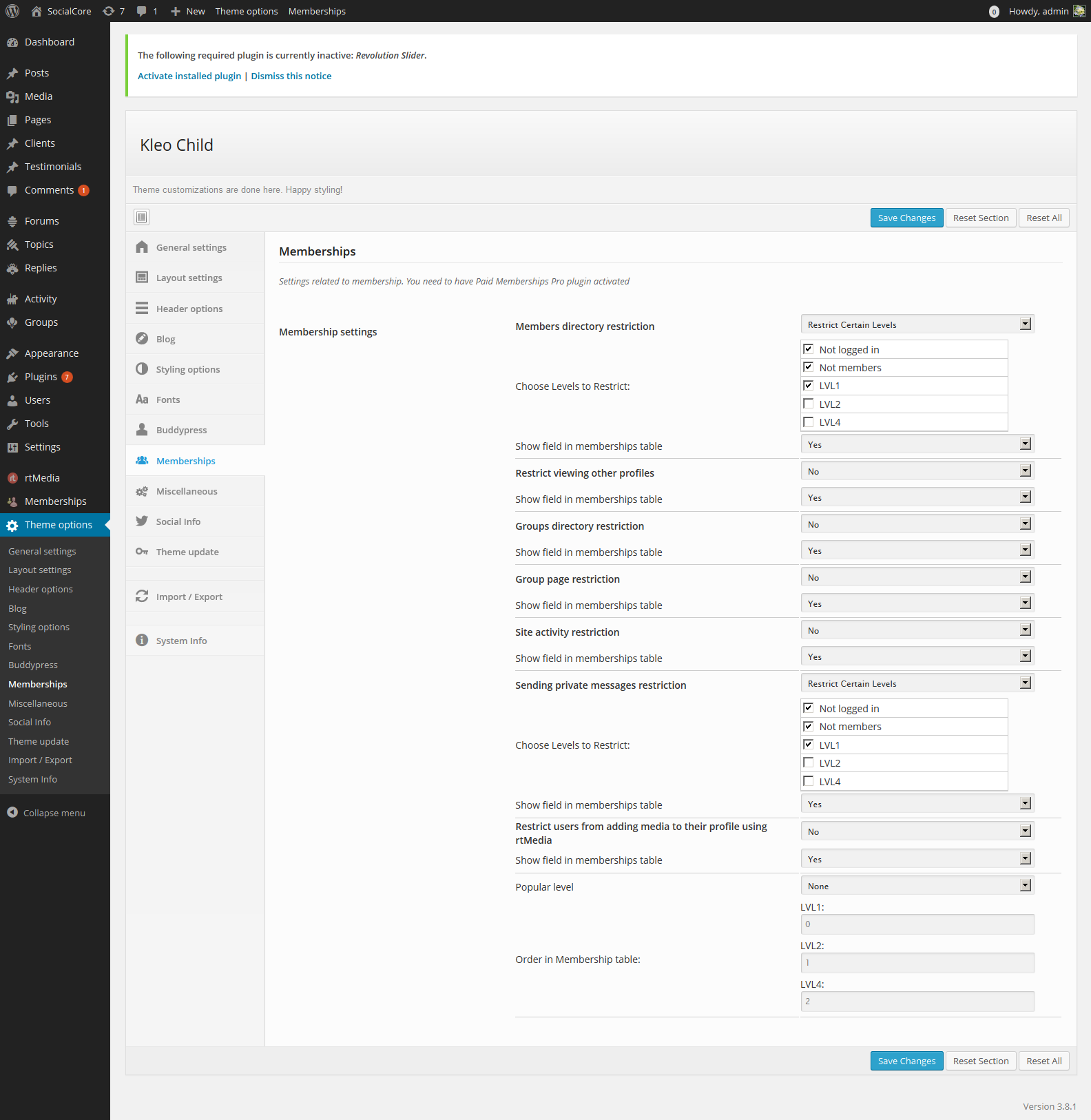This screenshot has height=1120, width=1091.
Task: Open Styling options tab in theme panel
Action: (187, 369)
